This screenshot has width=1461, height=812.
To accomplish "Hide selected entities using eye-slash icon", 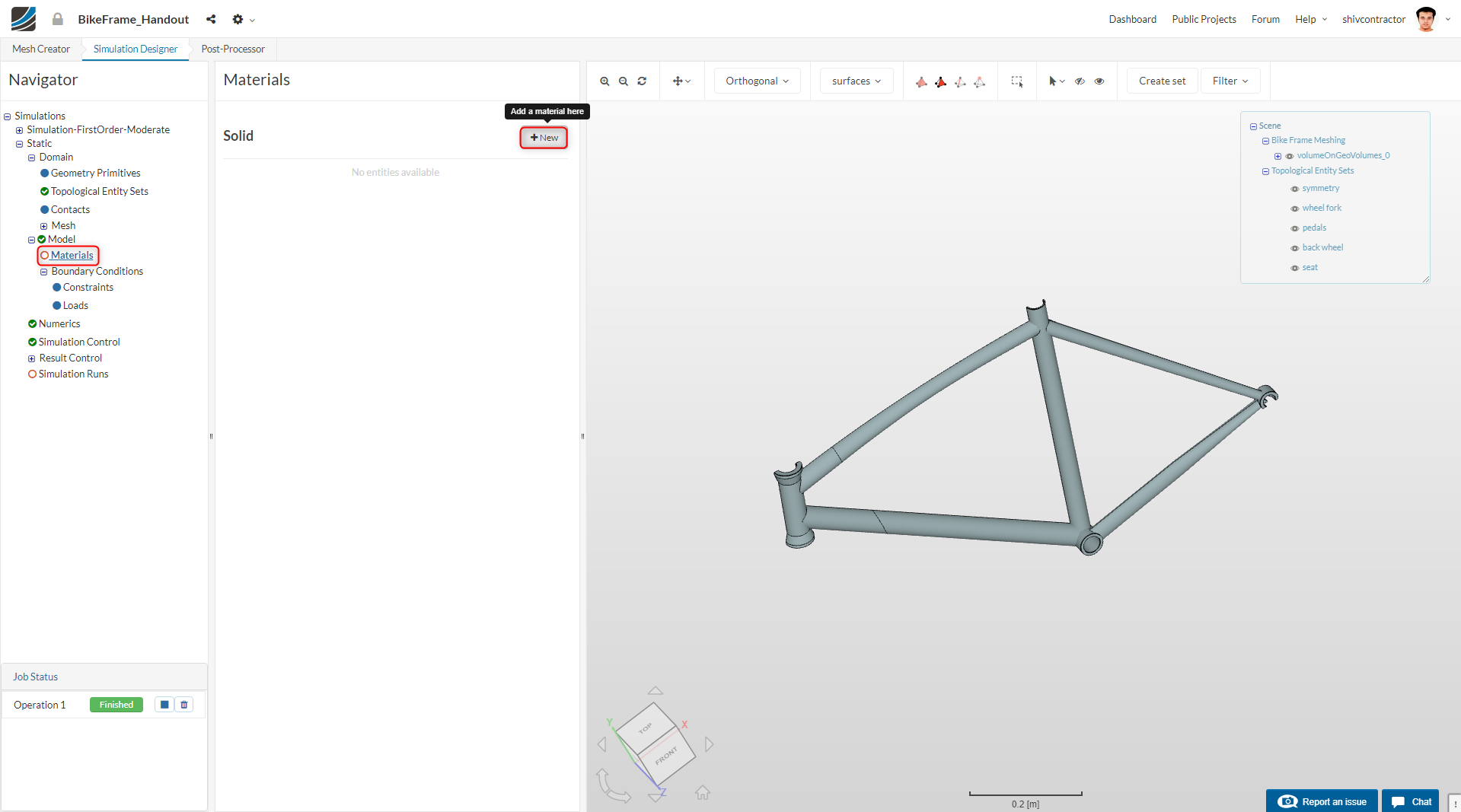I will pos(1080,81).
